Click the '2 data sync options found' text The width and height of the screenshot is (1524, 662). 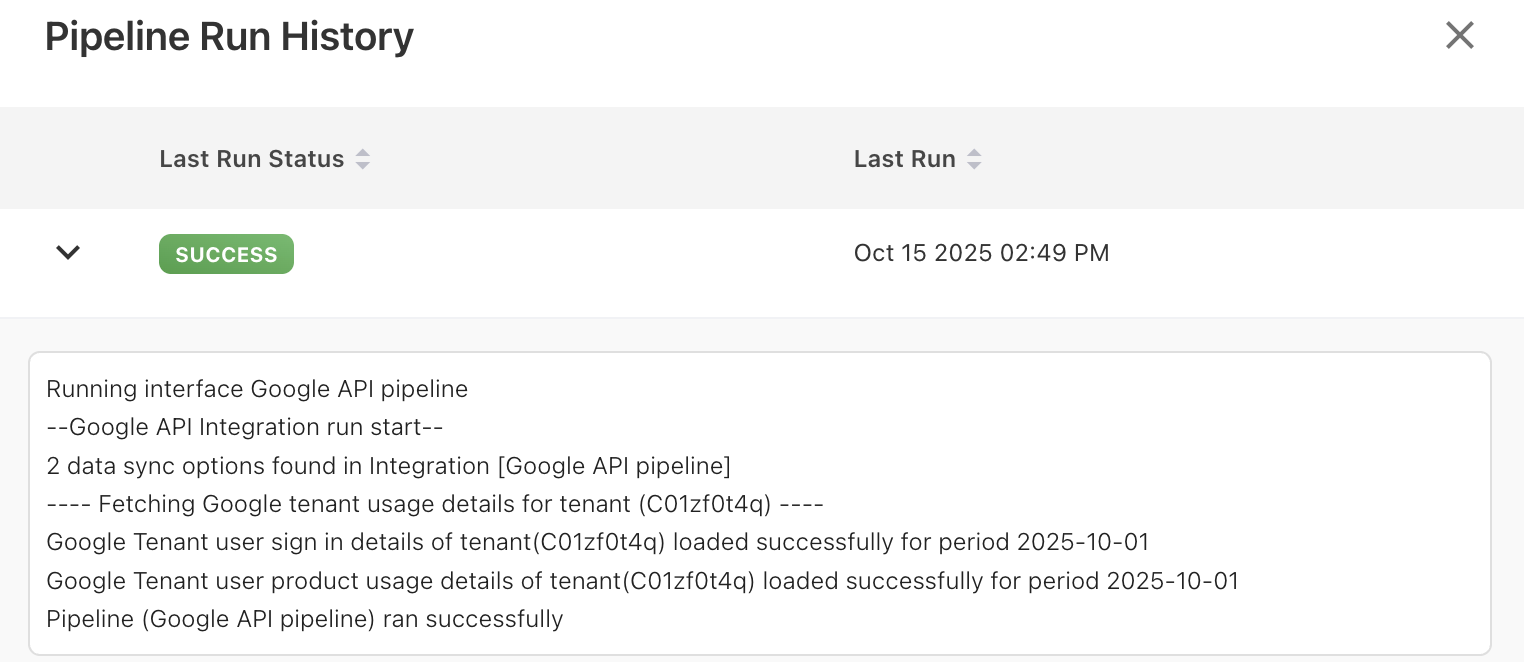pyautogui.click(x=200, y=466)
